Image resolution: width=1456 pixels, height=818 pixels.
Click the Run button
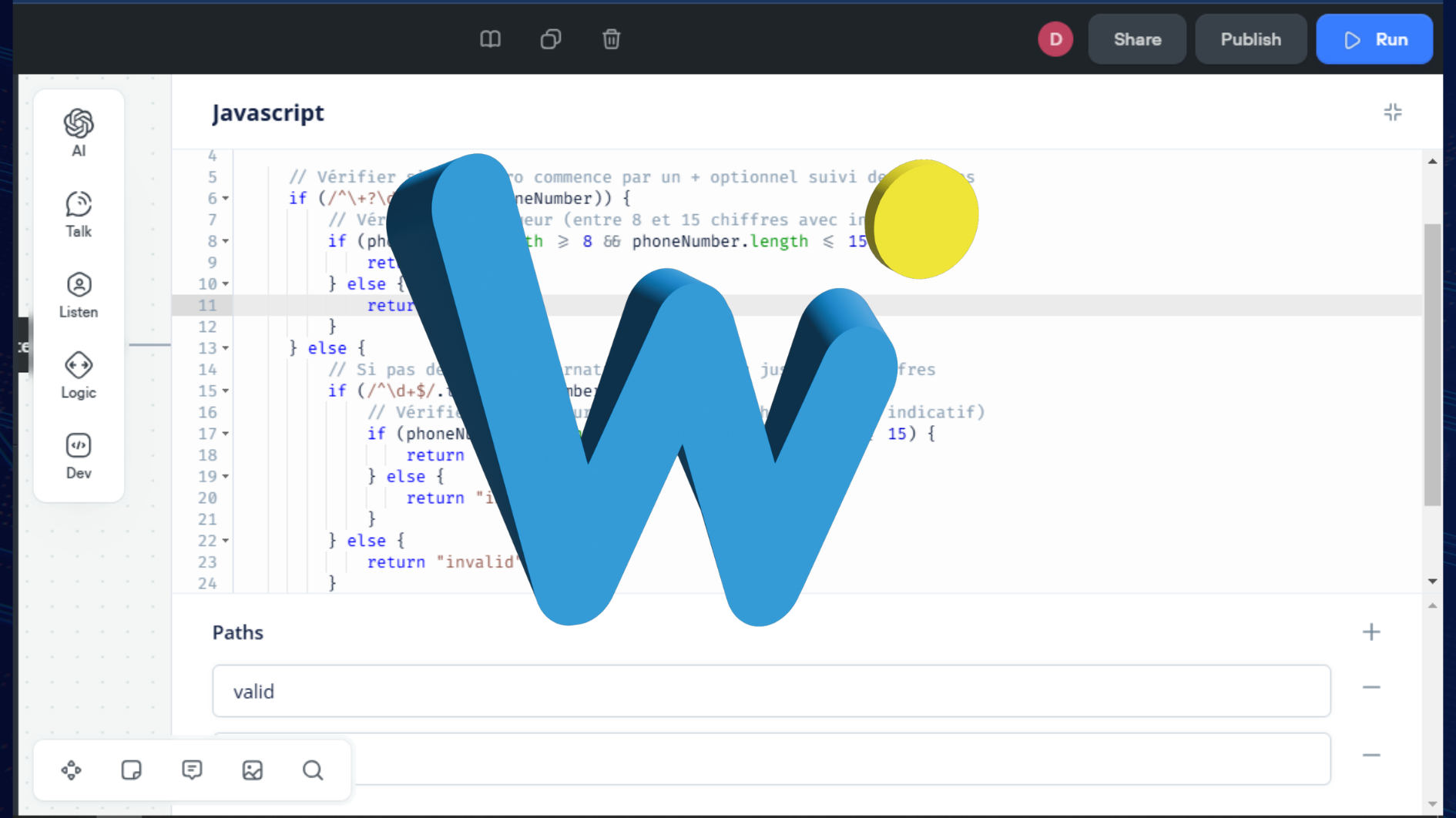coord(1374,39)
